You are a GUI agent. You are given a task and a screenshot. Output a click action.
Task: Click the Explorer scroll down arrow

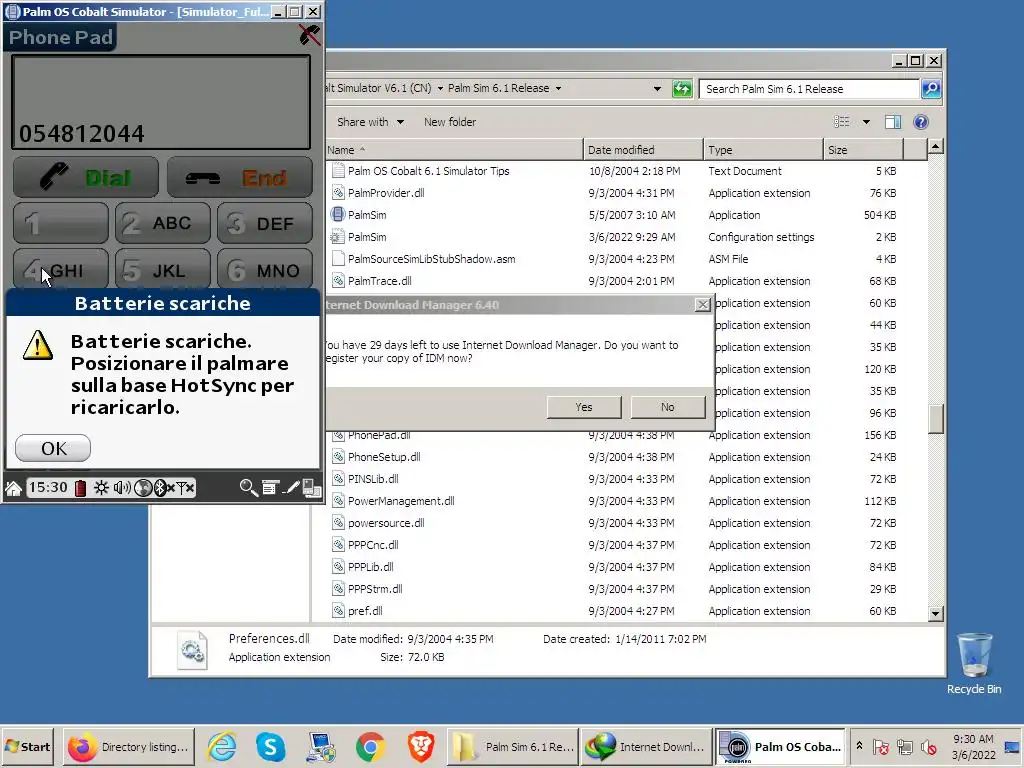coord(935,613)
